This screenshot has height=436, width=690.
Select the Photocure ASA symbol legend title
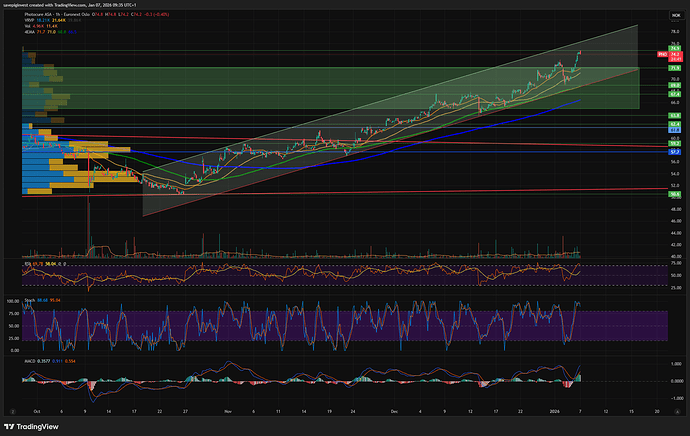[47, 15]
